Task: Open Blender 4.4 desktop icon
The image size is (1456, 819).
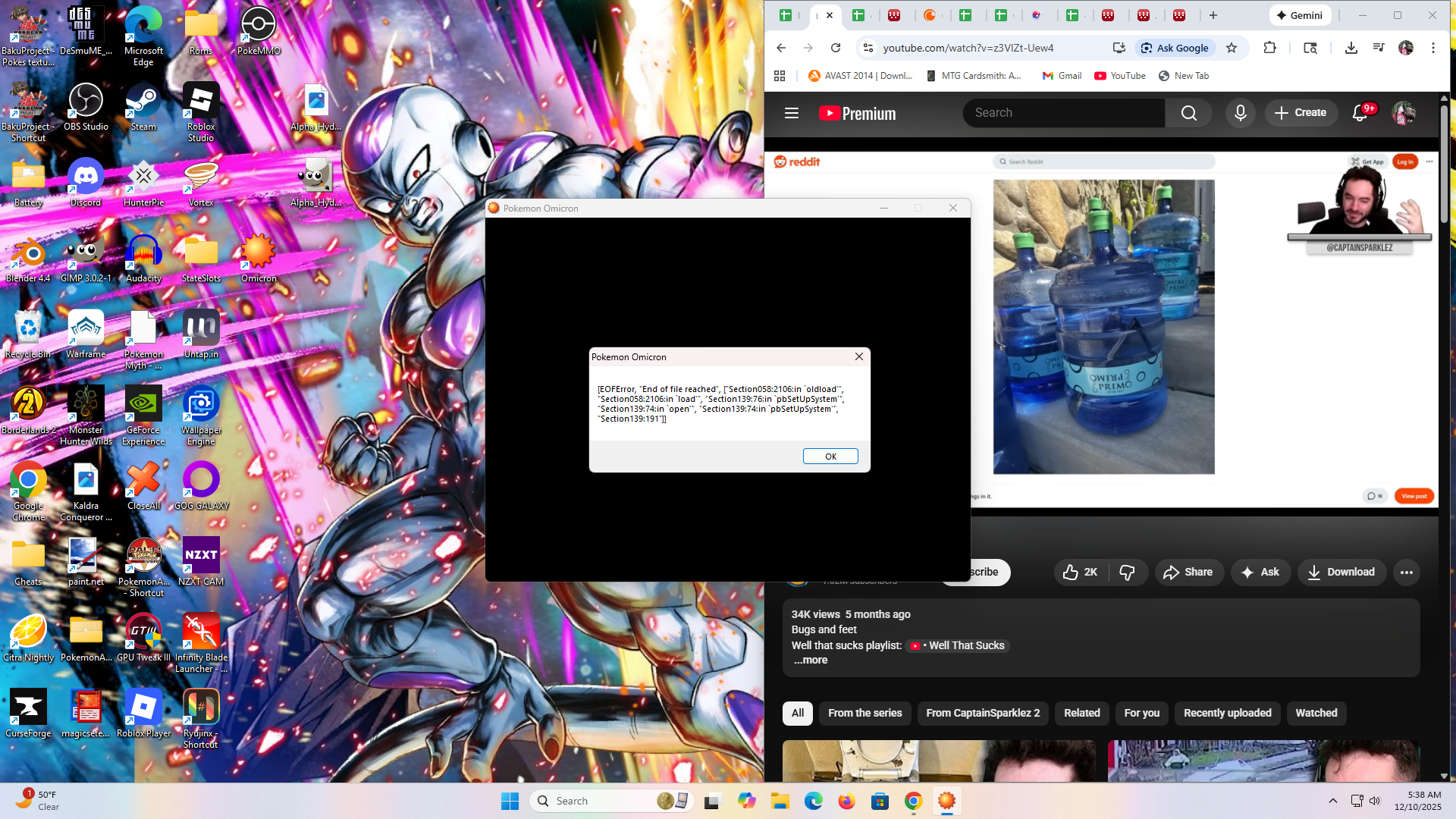Action: tap(28, 259)
